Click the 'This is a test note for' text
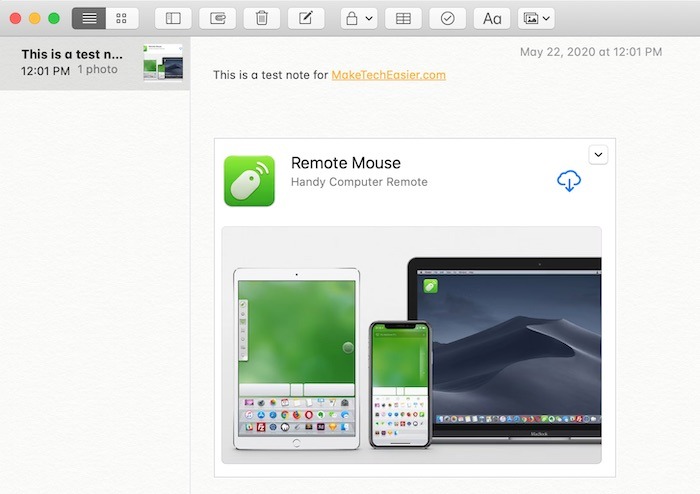This screenshot has width=700, height=494. [271, 75]
